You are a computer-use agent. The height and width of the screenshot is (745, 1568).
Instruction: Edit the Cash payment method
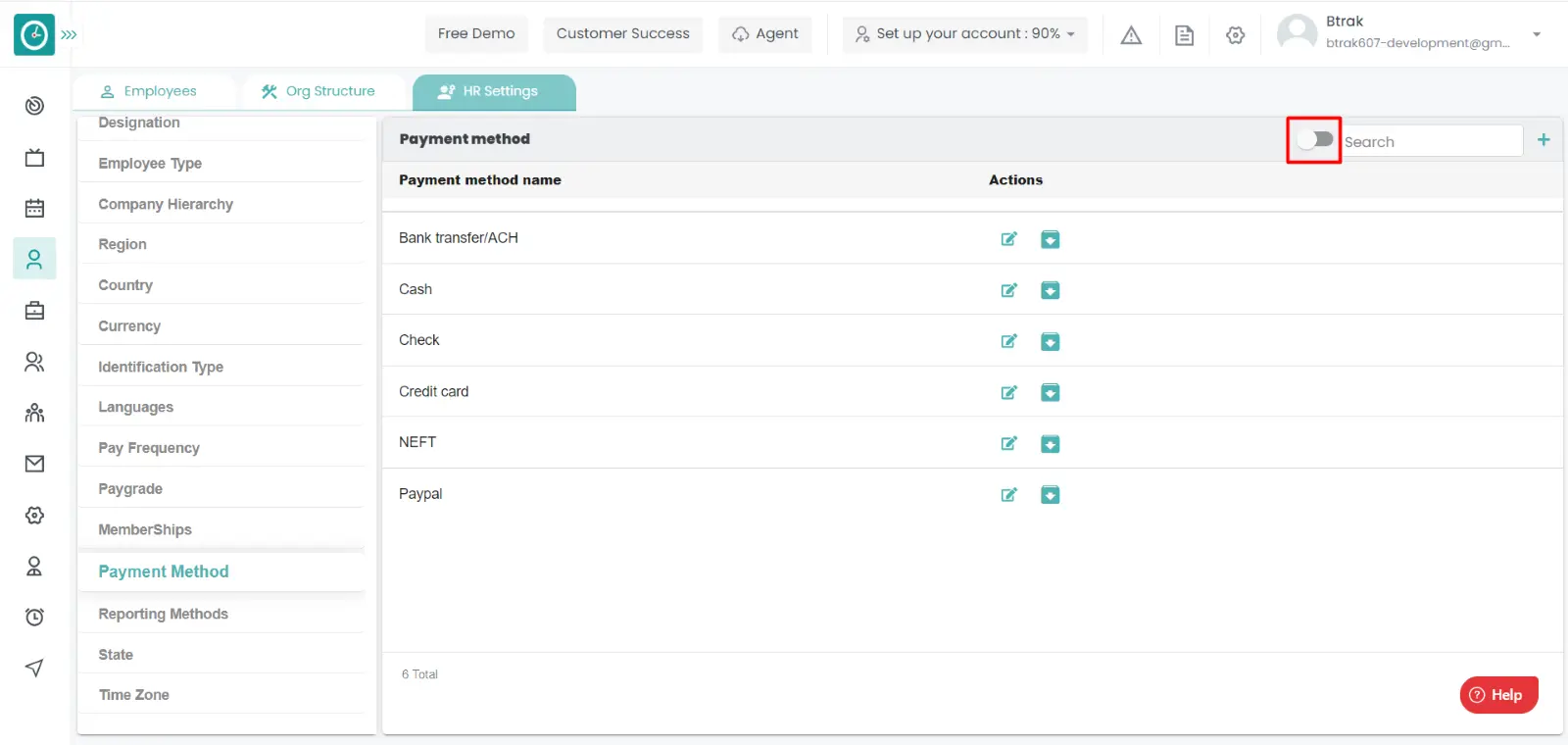point(1008,290)
